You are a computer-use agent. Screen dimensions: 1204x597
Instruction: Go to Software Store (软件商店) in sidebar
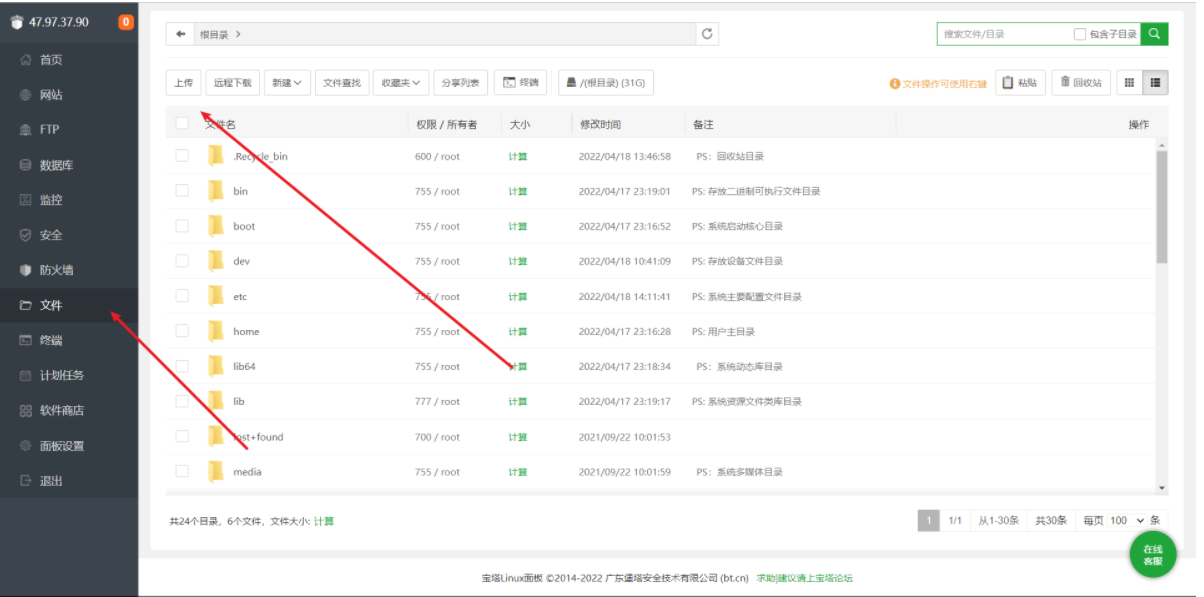coord(61,410)
